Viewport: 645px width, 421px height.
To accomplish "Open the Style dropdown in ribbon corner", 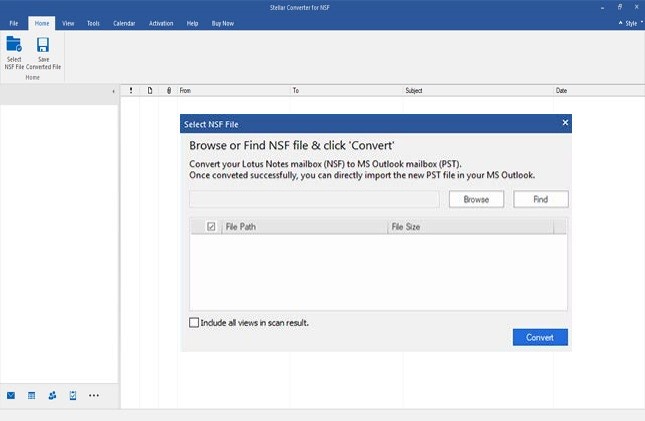I will coord(631,23).
